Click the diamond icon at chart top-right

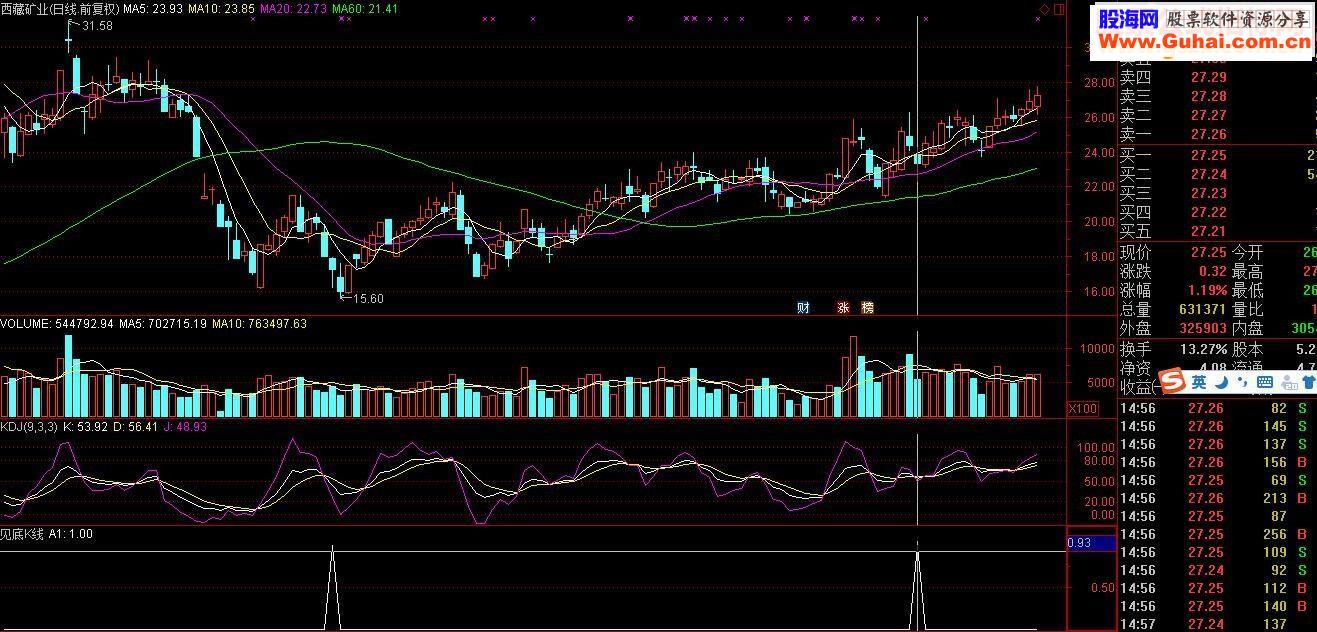pos(1044,8)
